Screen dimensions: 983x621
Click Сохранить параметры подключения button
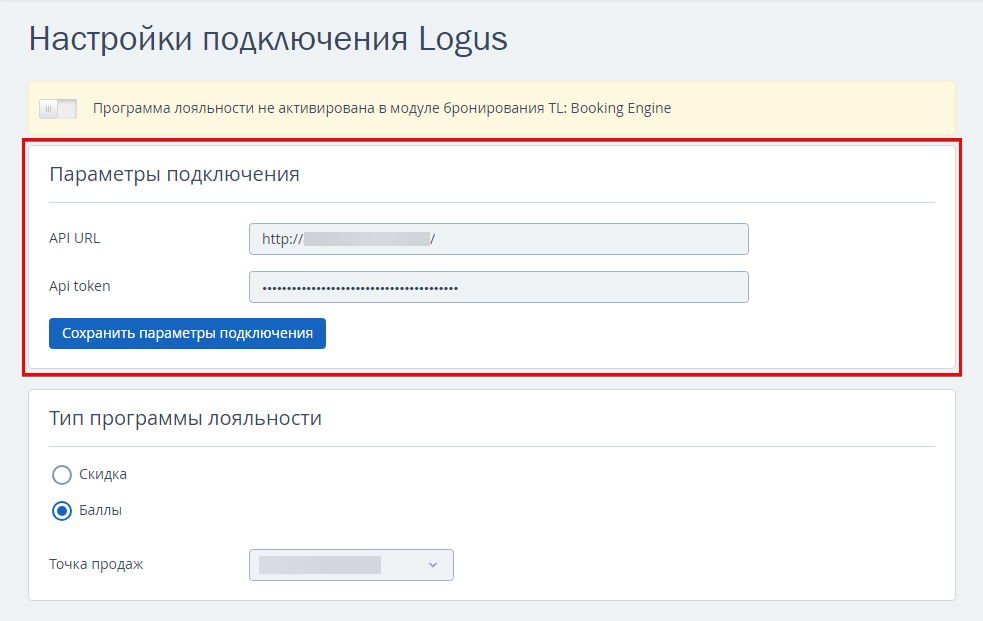[x=187, y=333]
